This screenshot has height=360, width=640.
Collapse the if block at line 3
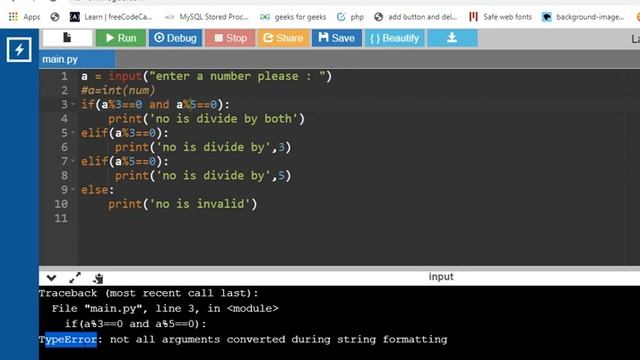(x=73, y=104)
